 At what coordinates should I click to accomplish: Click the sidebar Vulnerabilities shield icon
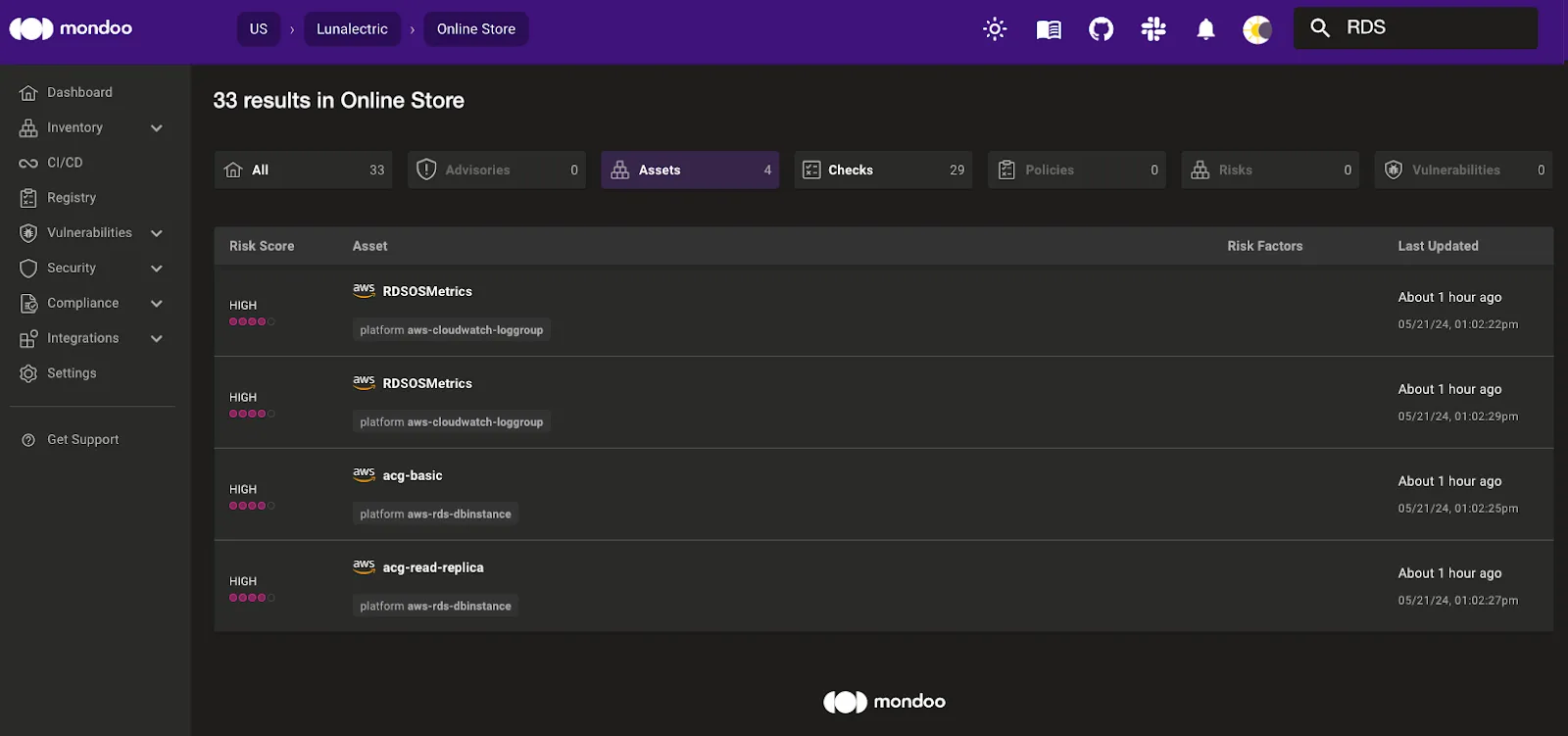click(28, 233)
